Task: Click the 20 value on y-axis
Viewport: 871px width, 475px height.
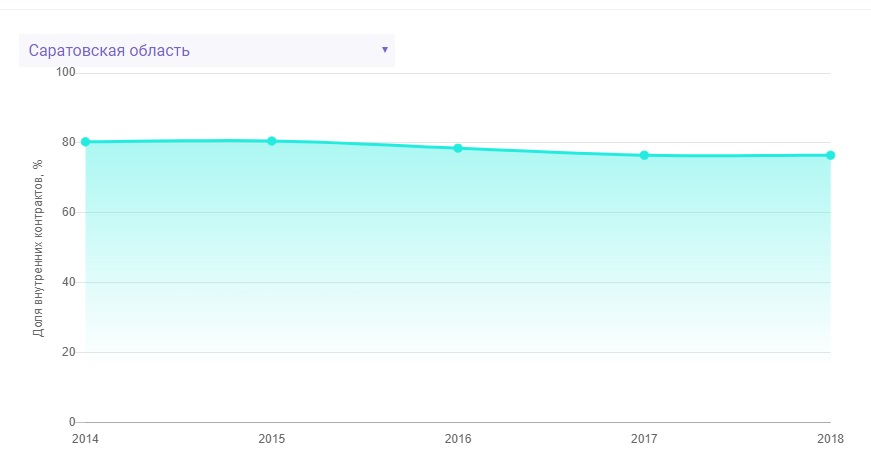Action: pos(69,352)
